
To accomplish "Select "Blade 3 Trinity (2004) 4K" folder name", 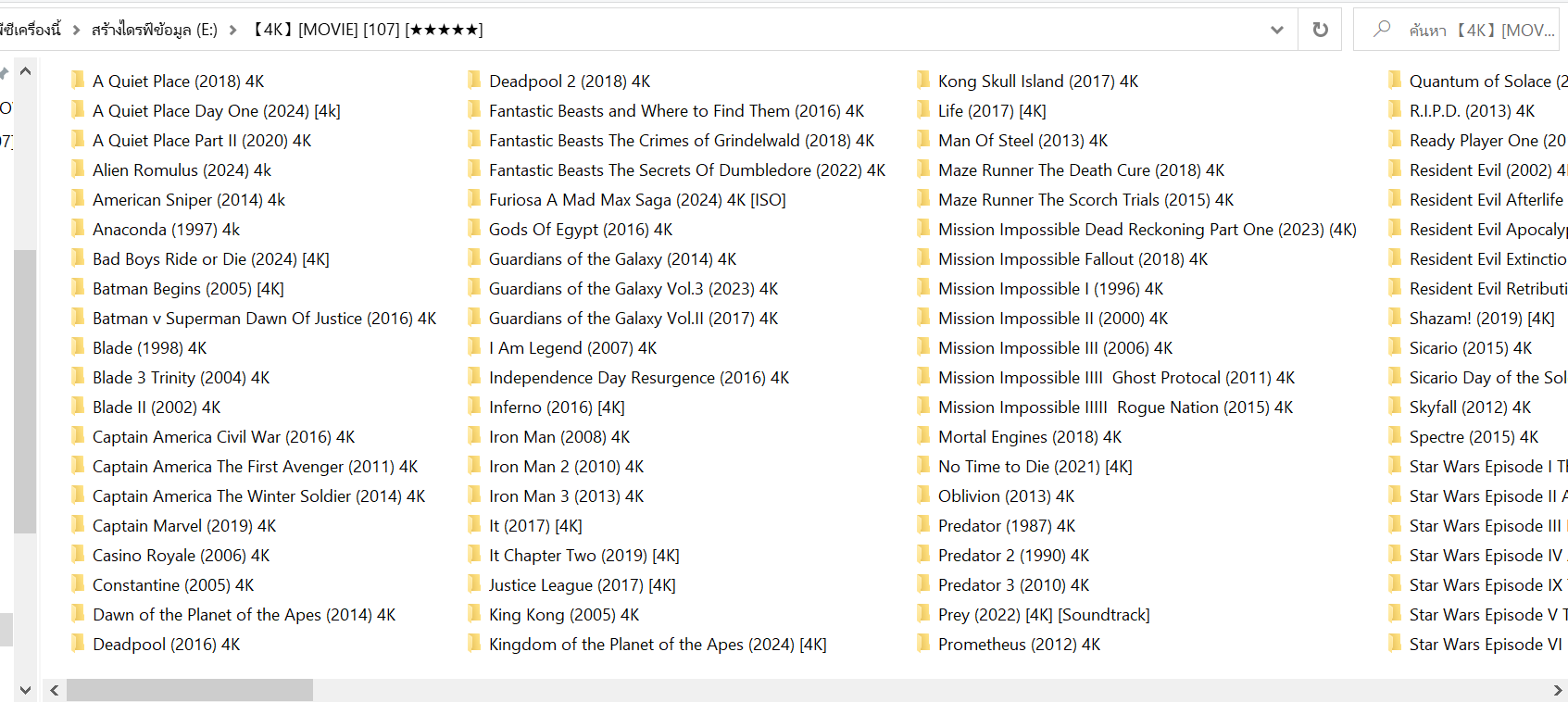I will (182, 378).
